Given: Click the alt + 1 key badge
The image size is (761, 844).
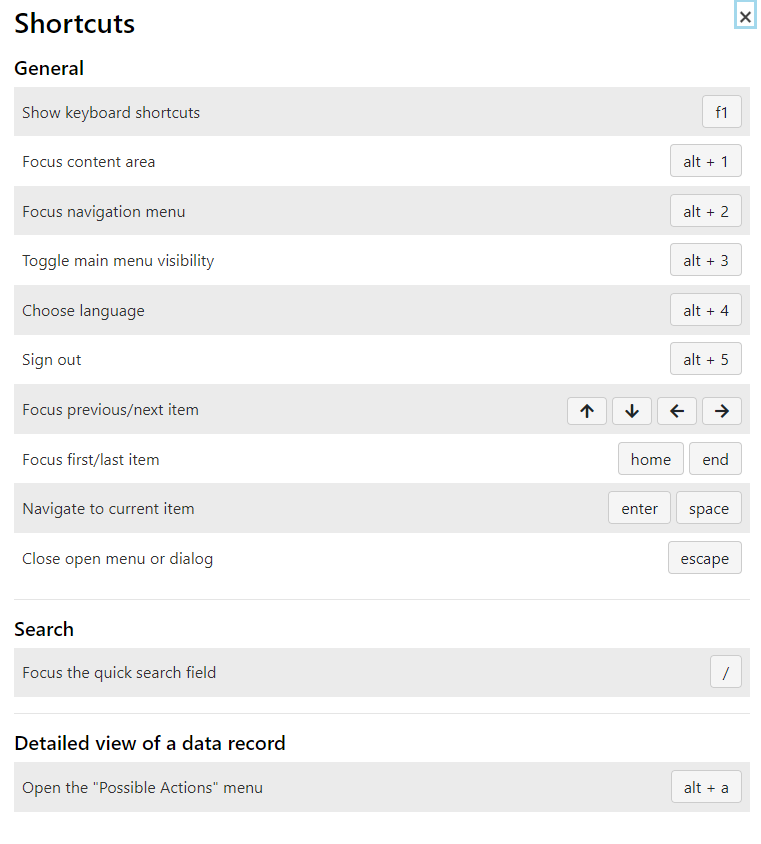Looking at the screenshot, I should point(706,162).
